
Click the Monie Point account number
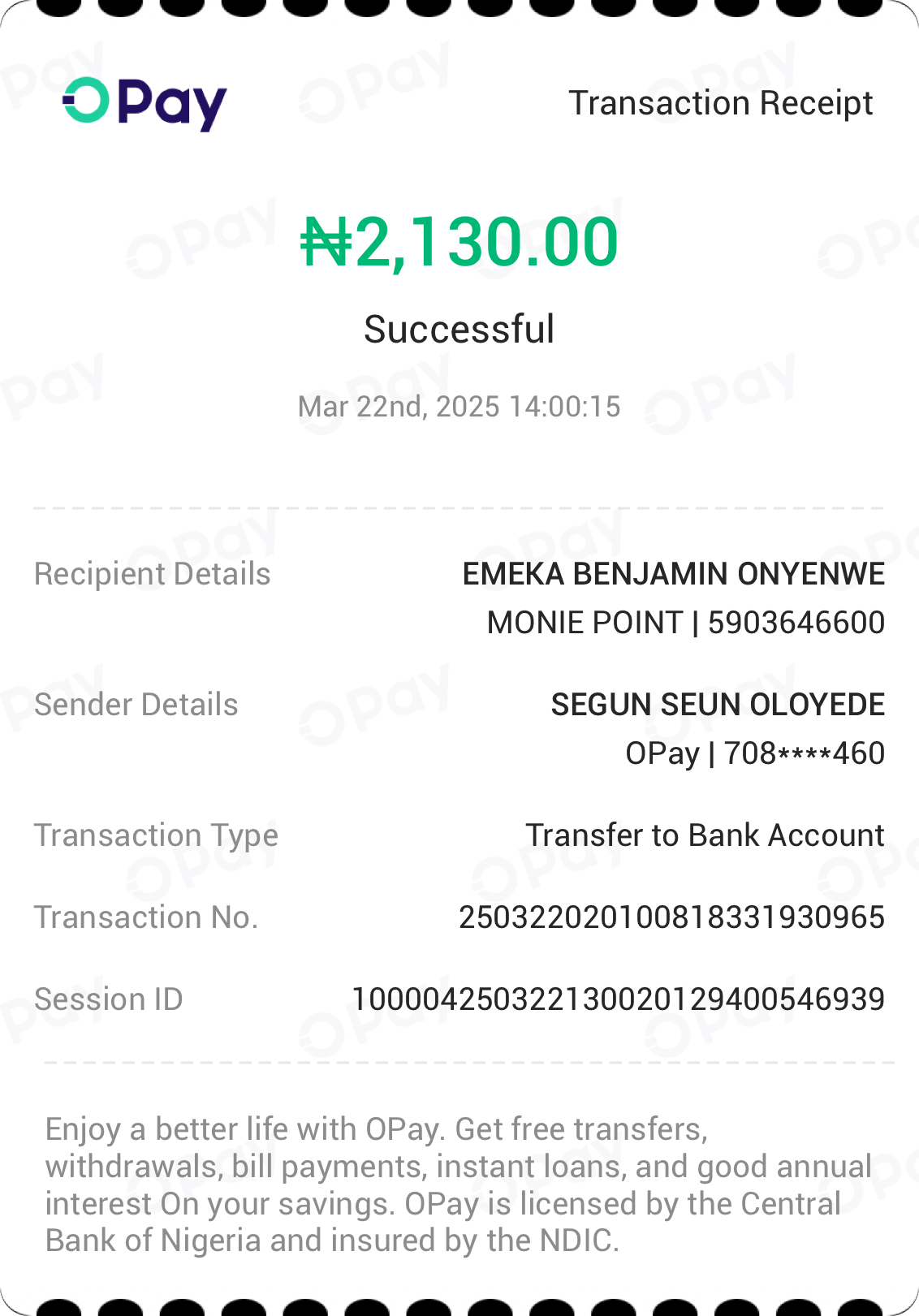click(x=685, y=623)
